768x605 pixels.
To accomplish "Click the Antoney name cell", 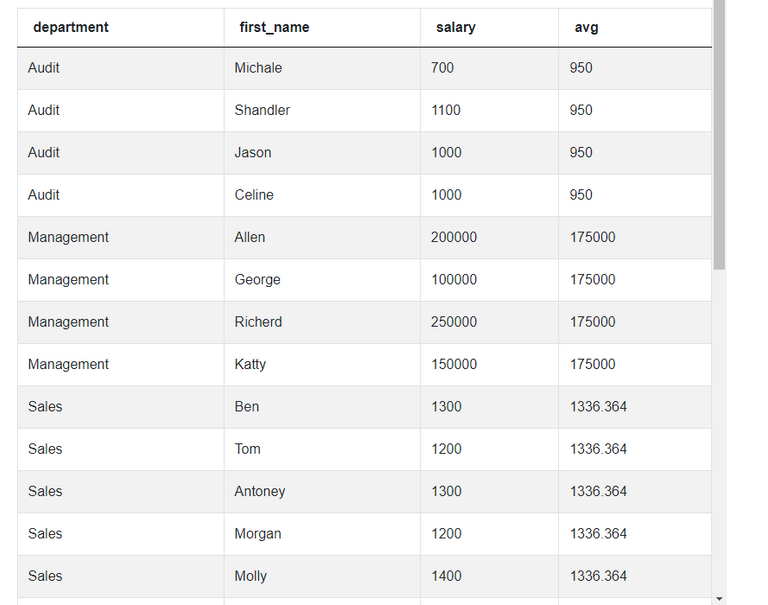I will 260,491.
